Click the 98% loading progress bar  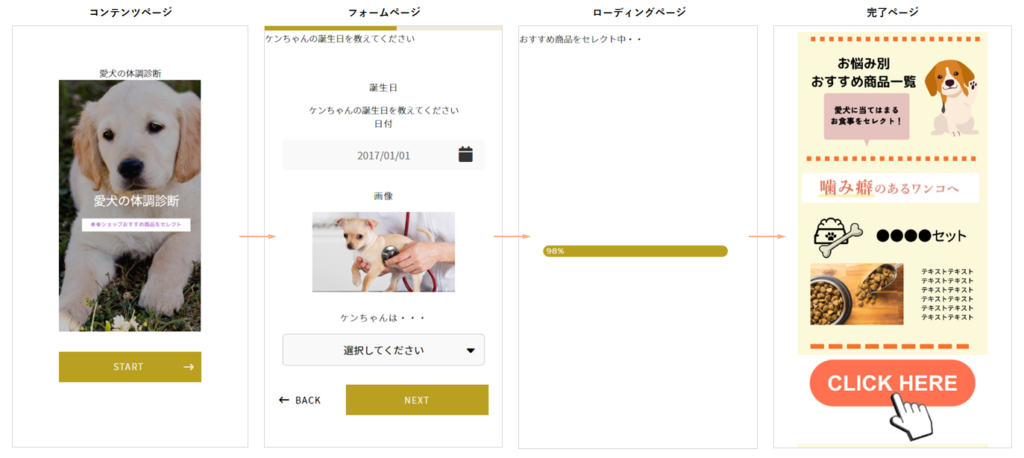(635, 251)
